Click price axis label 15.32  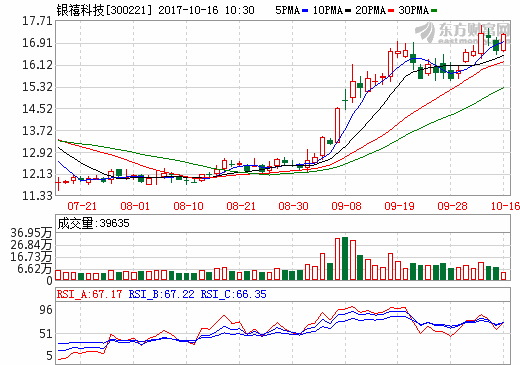pyautogui.click(x=37, y=87)
